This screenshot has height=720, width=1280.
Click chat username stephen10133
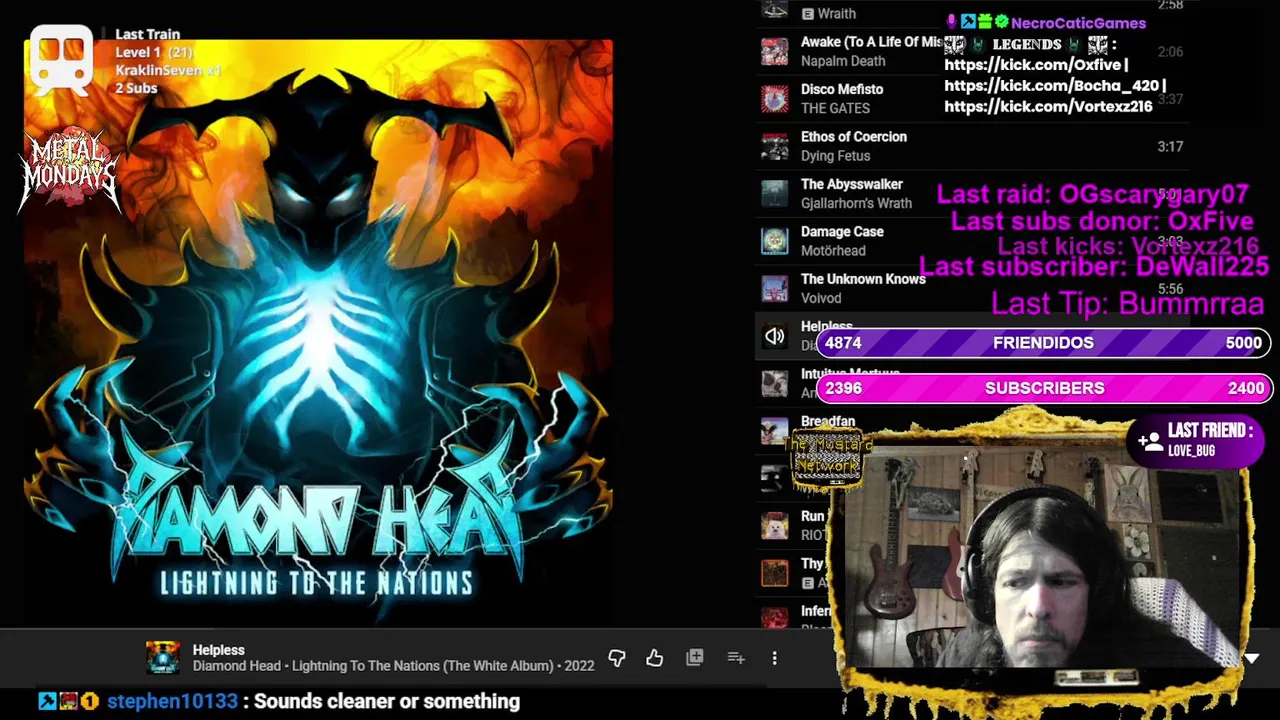pos(172,701)
